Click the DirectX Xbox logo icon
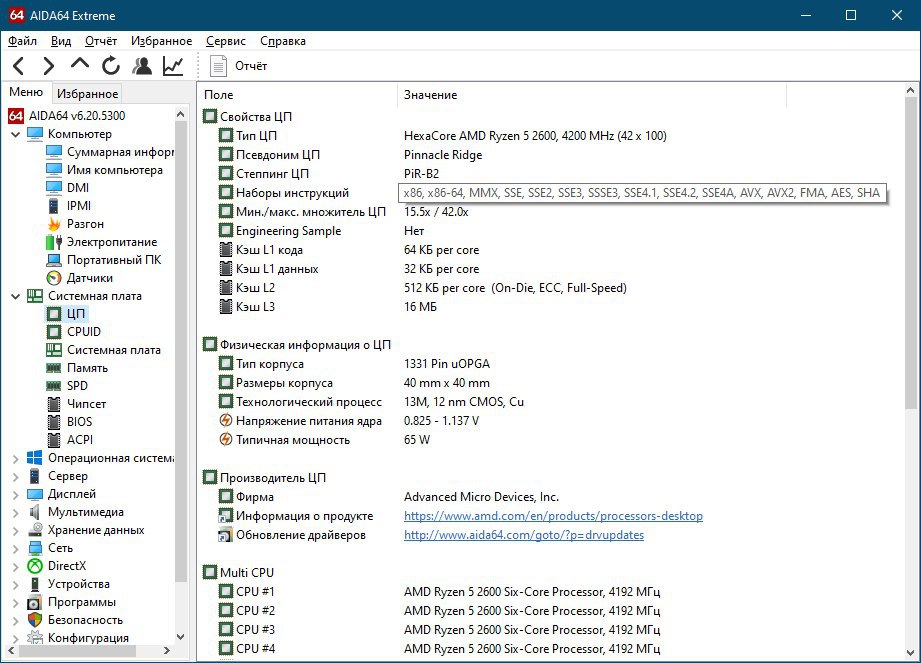Viewport: 921px width, 663px height. tap(35, 566)
